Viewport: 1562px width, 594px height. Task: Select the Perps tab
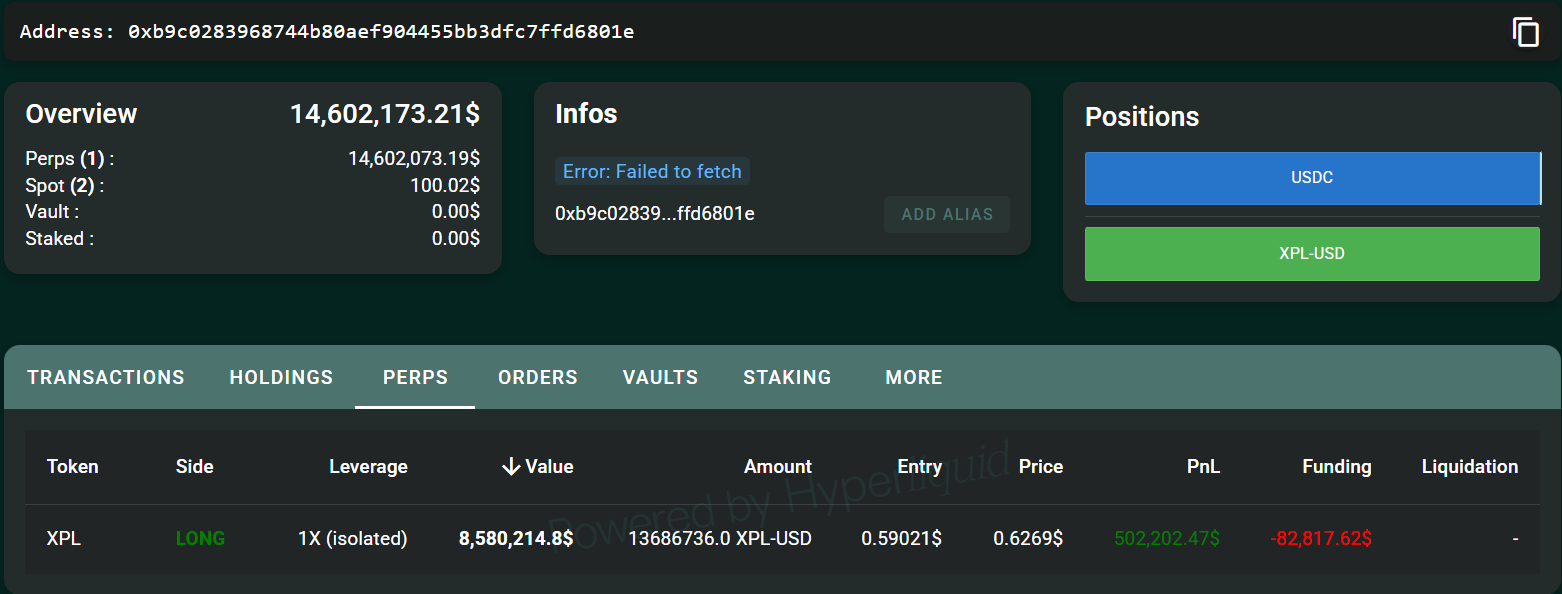pyautogui.click(x=415, y=377)
